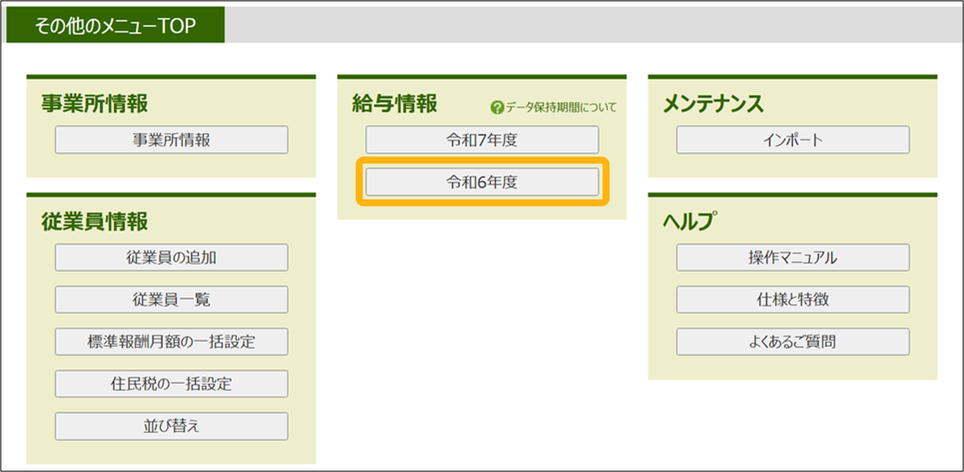Click the インポート button

tap(792, 140)
